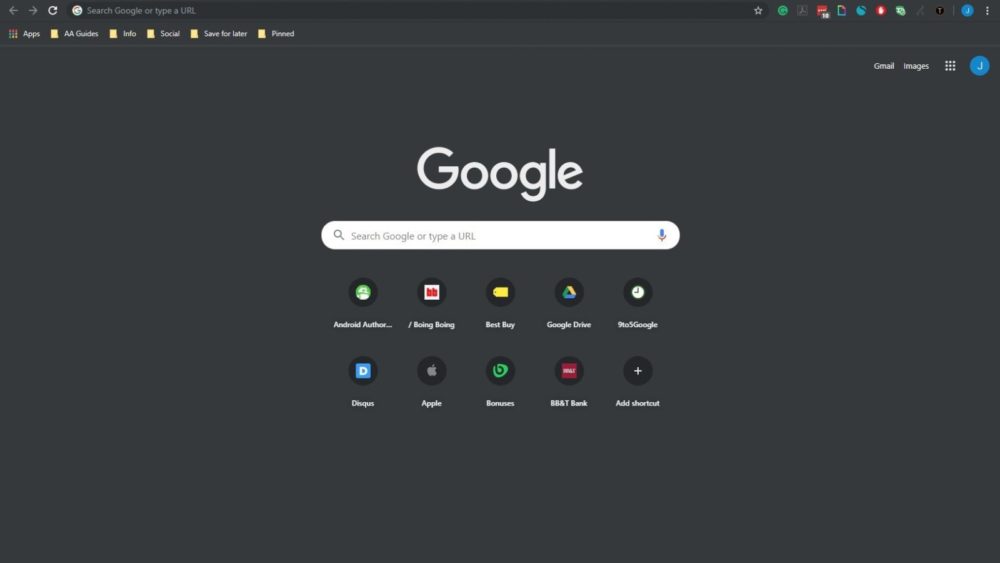Open the Apple shortcut
The image size is (1000, 563).
(432, 383)
